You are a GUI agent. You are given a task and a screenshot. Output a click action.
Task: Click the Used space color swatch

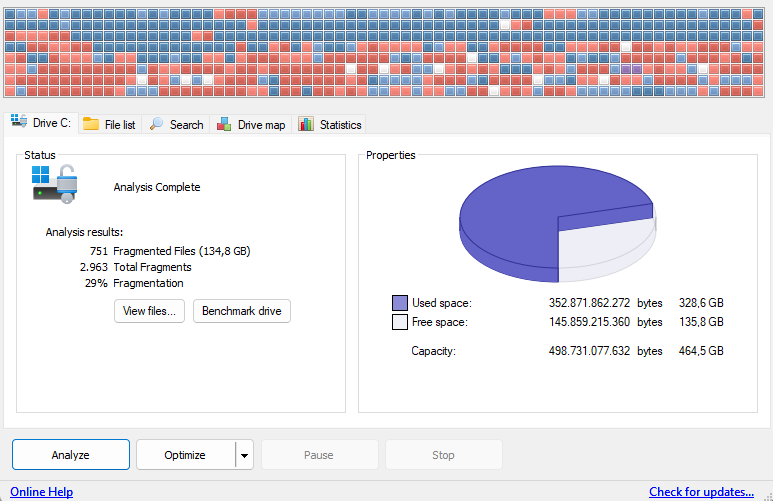coord(400,303)
